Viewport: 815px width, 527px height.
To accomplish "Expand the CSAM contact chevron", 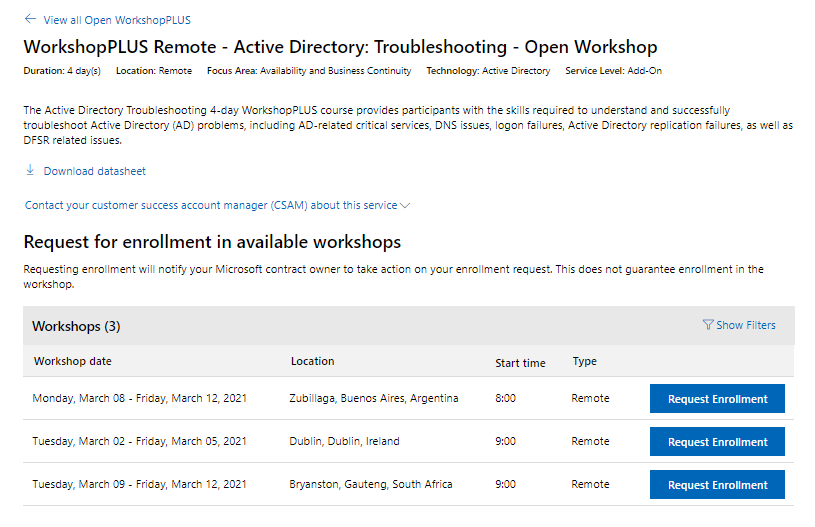I will tap(405, 206).
